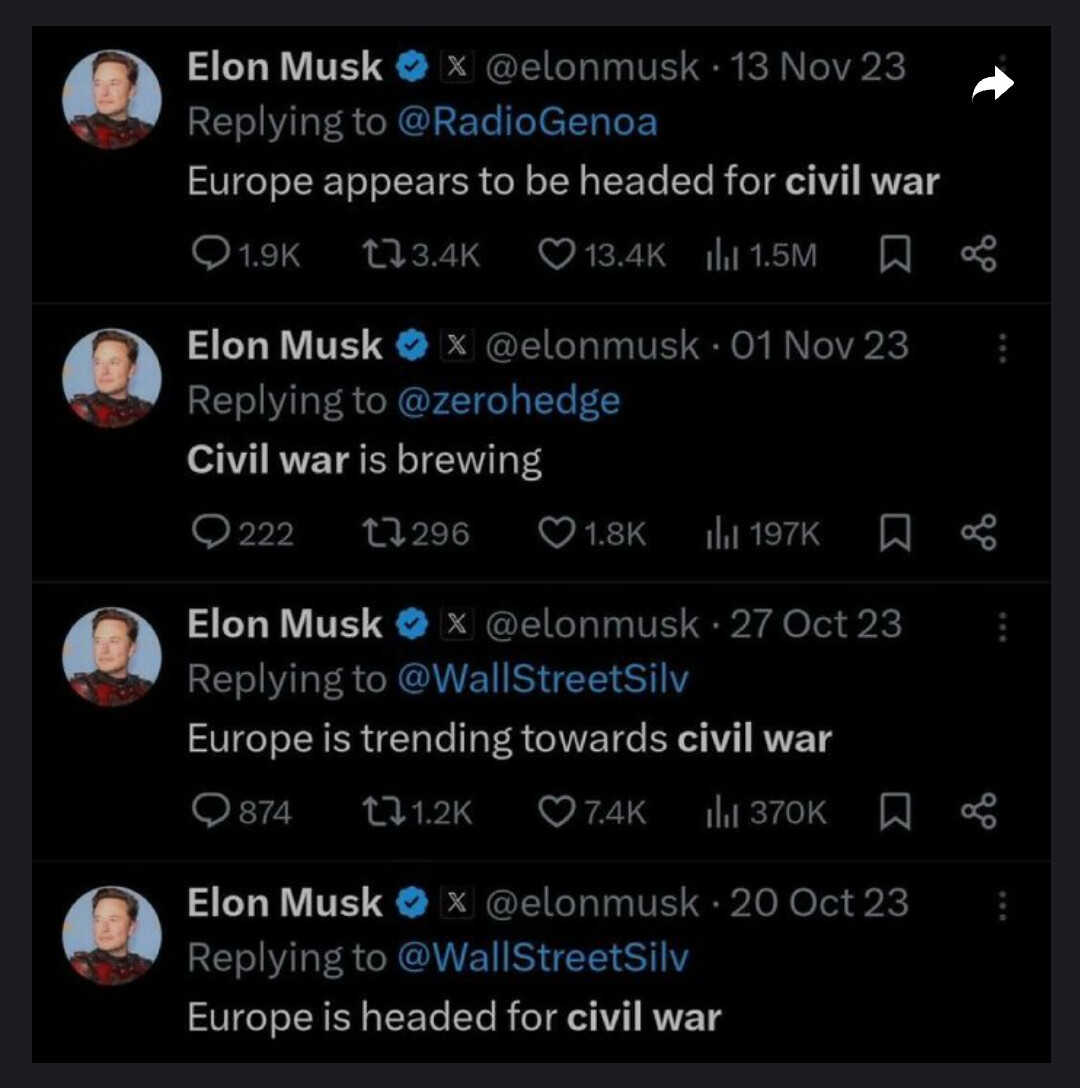
Task: Open the @zerohedge profile link
Action: coord(508,401)
